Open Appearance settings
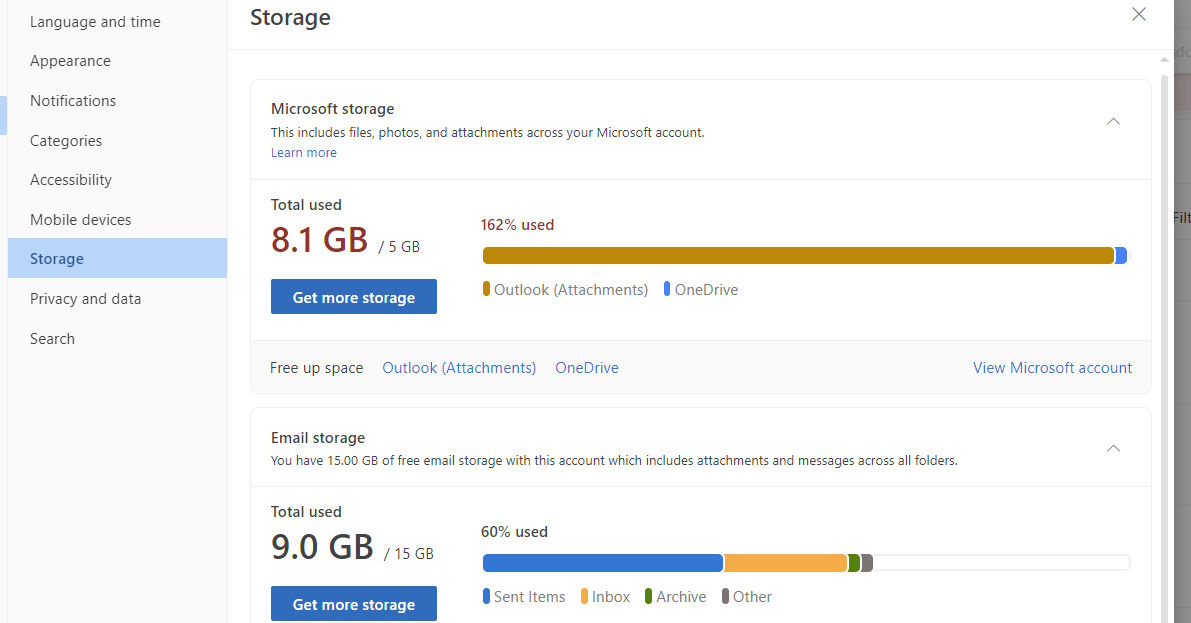 pos(70,61)
